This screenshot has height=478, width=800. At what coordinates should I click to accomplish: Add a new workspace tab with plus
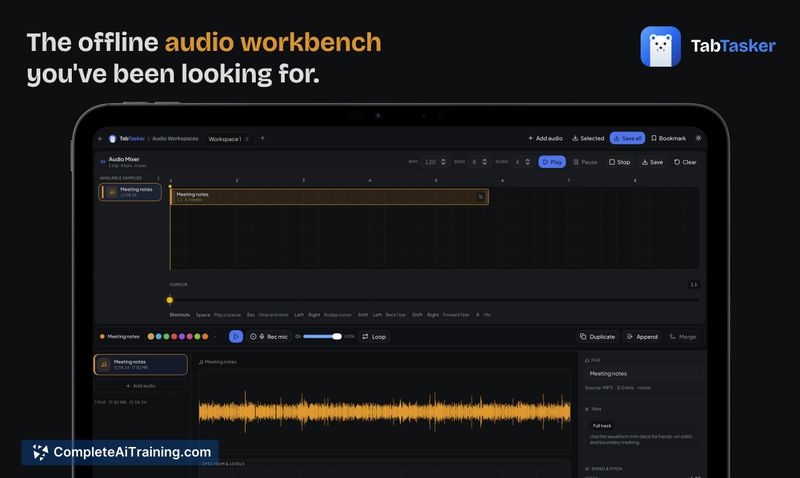coord(263,138)
